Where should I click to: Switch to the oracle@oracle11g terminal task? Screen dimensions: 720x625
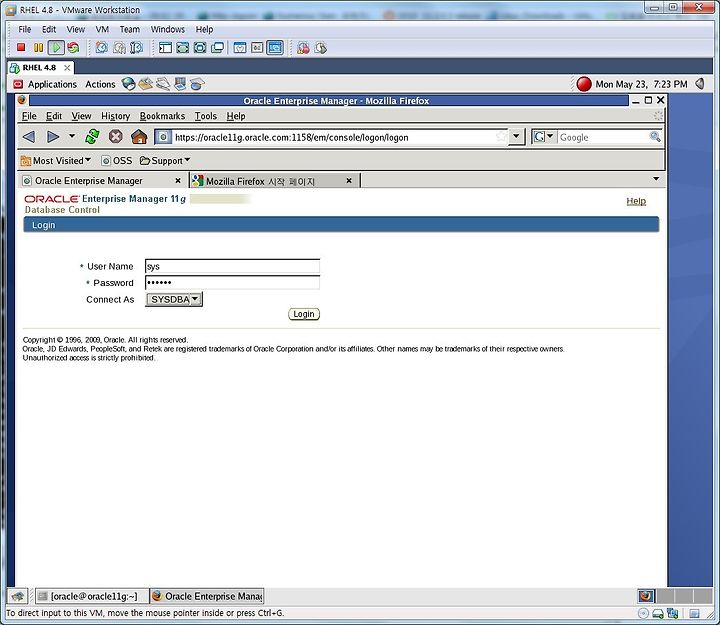coord(92,596)
